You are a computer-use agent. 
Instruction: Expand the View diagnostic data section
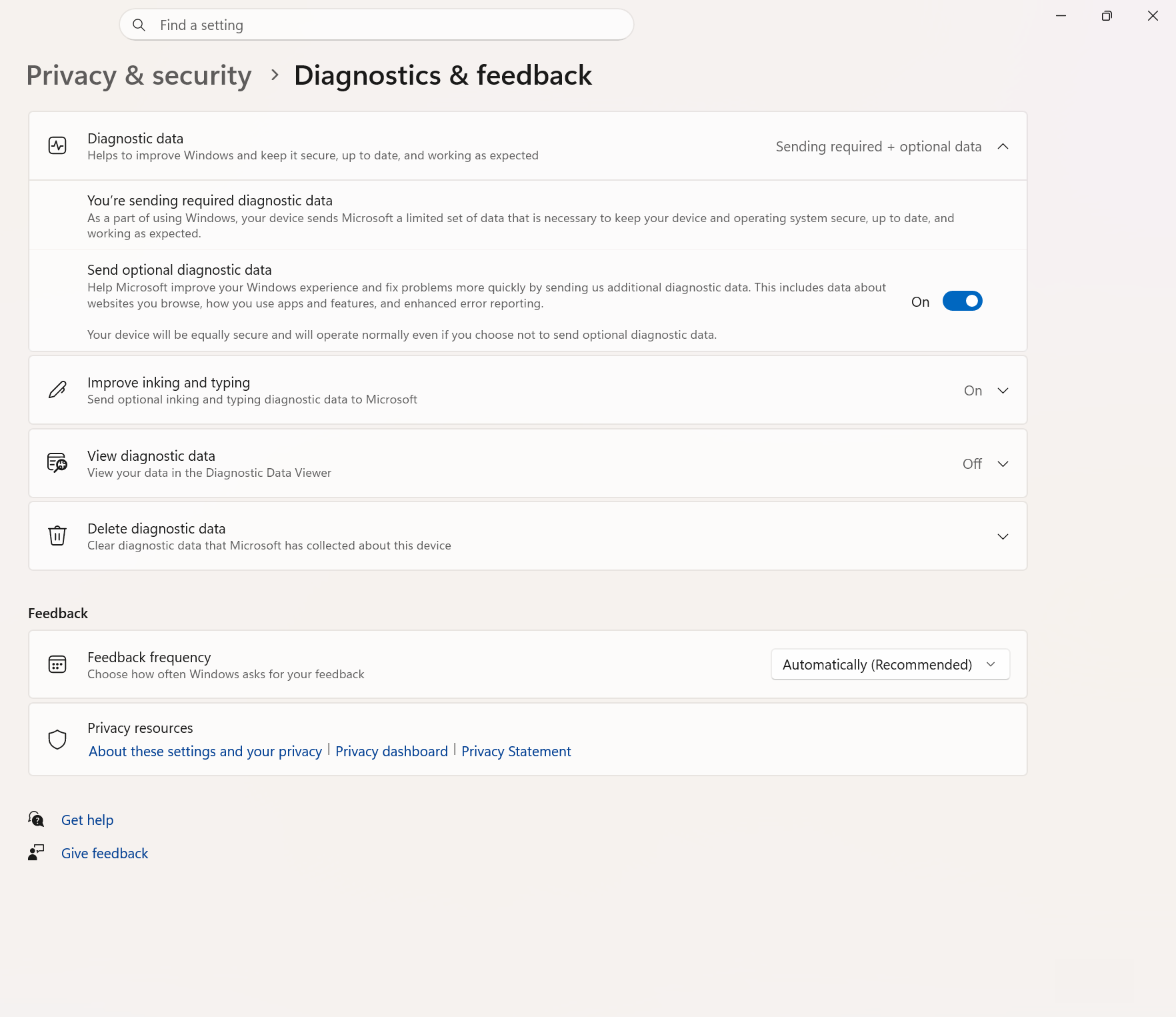coord(1003,463)
